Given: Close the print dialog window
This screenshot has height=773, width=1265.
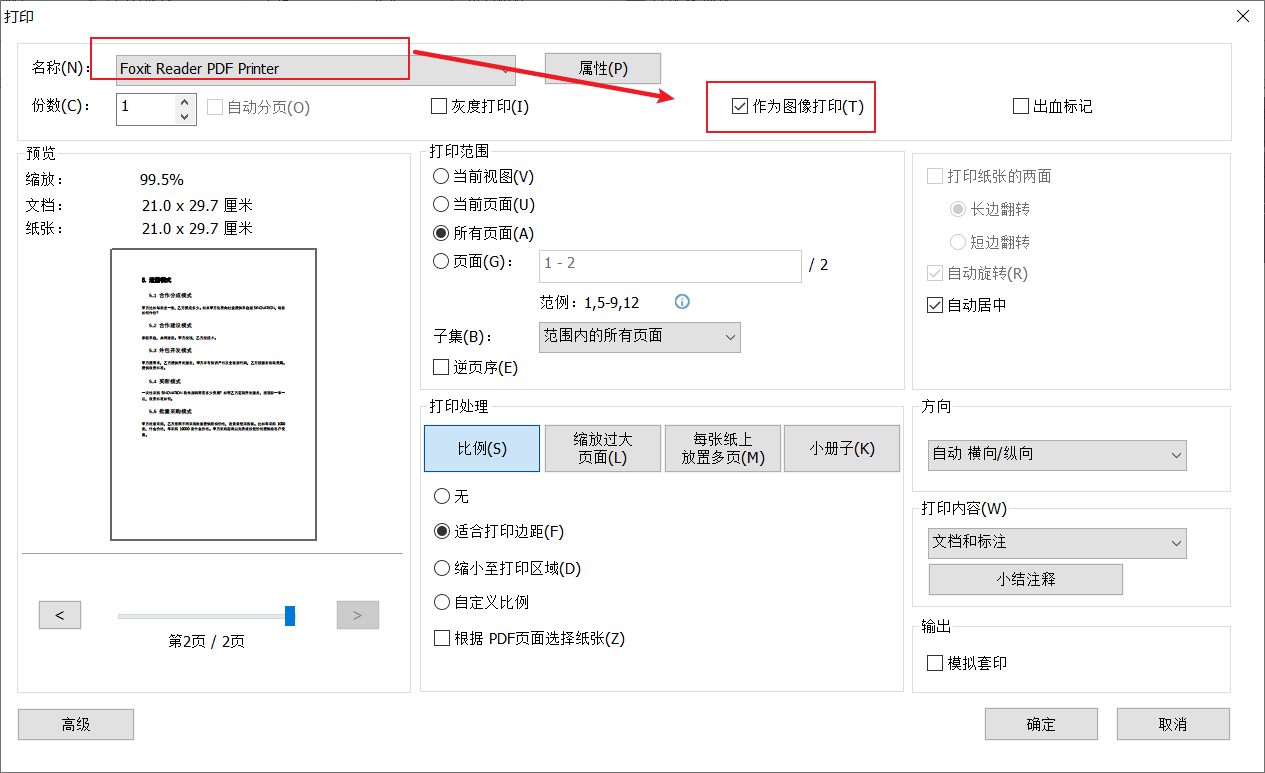Looking at the screenshot, I should (x=1242, y=16).
